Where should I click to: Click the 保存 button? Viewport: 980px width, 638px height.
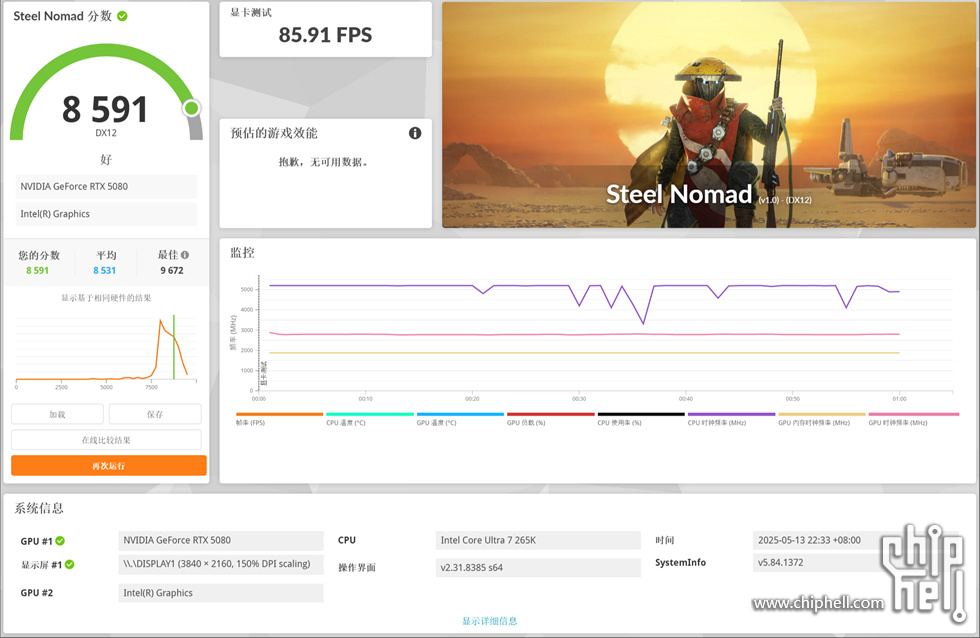coord(155,414)
